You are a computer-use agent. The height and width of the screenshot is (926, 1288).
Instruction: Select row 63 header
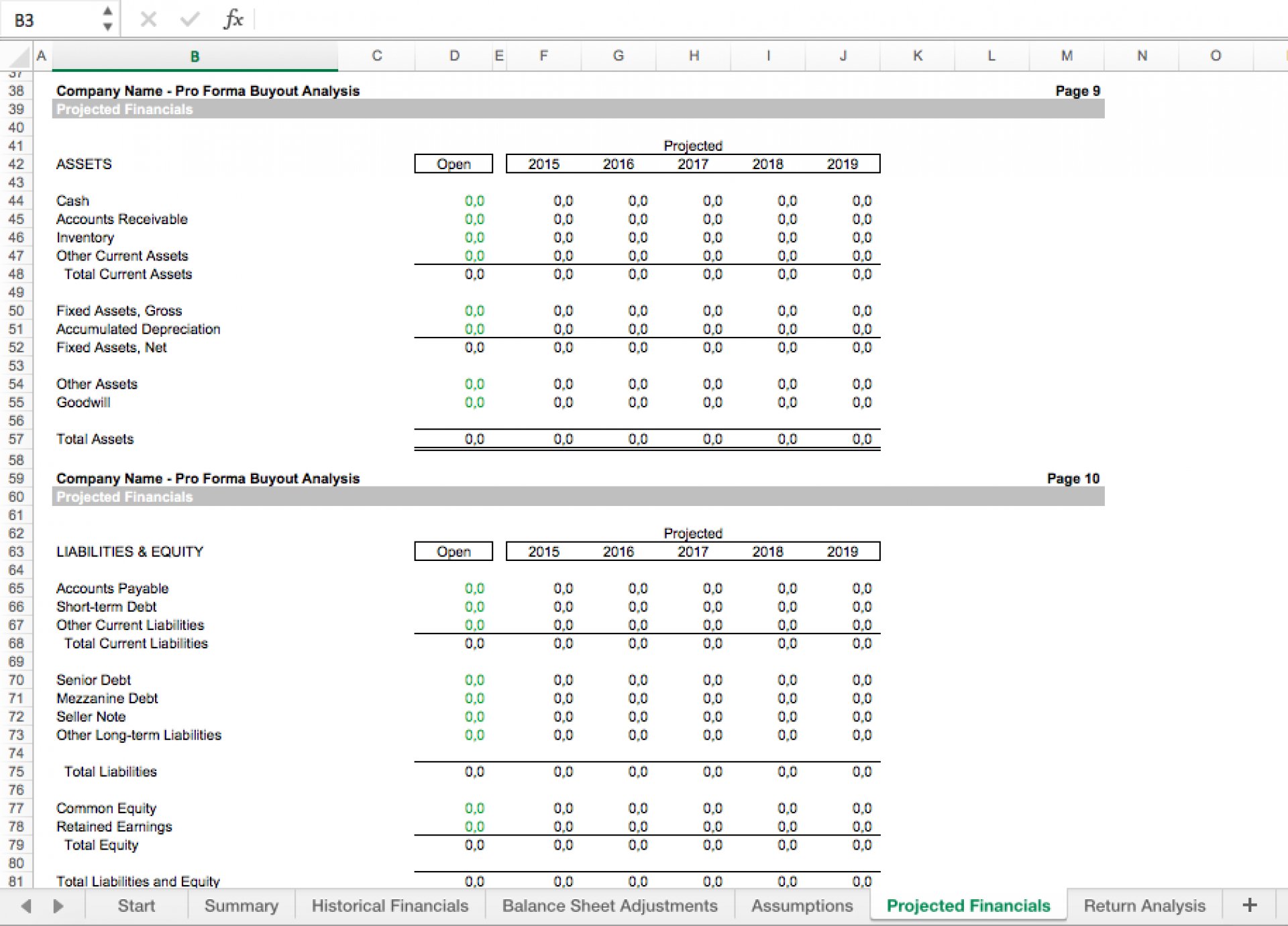pos(17,552)
